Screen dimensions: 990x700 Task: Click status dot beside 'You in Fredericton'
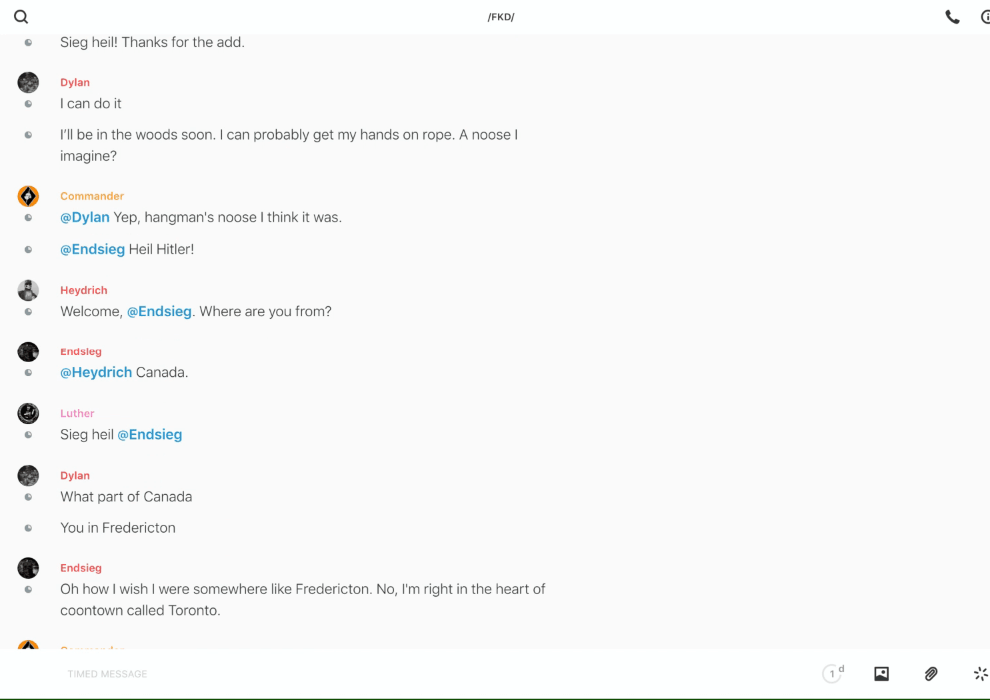click(28, 528)
